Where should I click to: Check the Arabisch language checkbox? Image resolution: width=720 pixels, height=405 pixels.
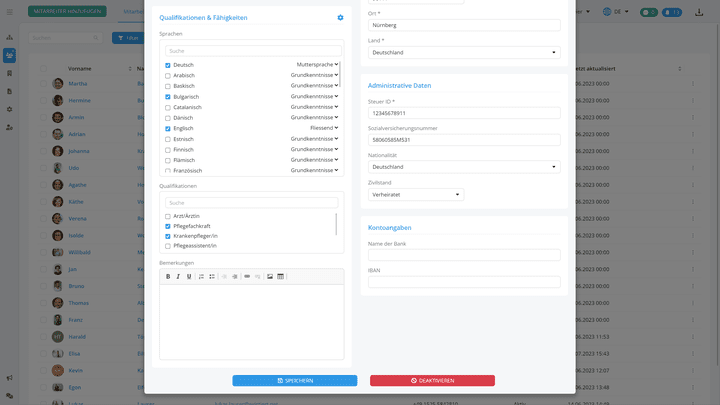tap(168, 75)
